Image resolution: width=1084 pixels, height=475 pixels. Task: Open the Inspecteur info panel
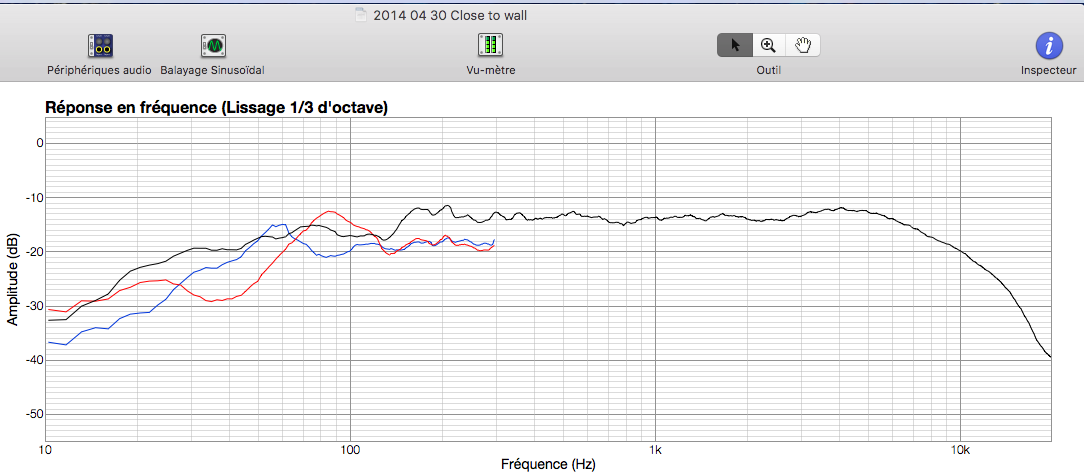(1049, 46)
